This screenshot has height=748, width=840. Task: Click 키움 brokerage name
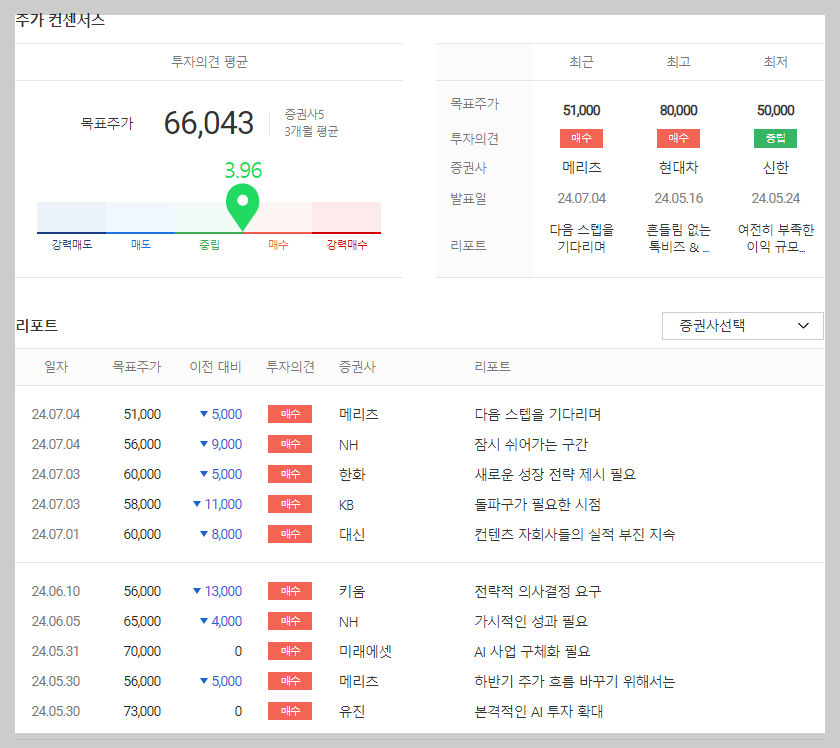pyautogui.click(x=352, y=591)
